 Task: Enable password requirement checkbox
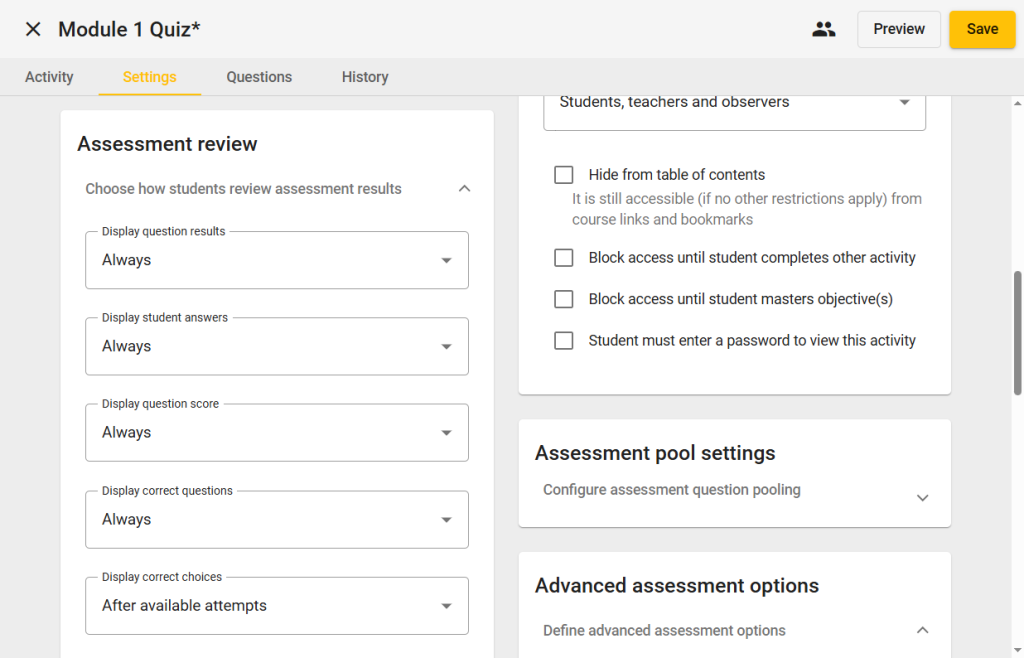[564, 341]
